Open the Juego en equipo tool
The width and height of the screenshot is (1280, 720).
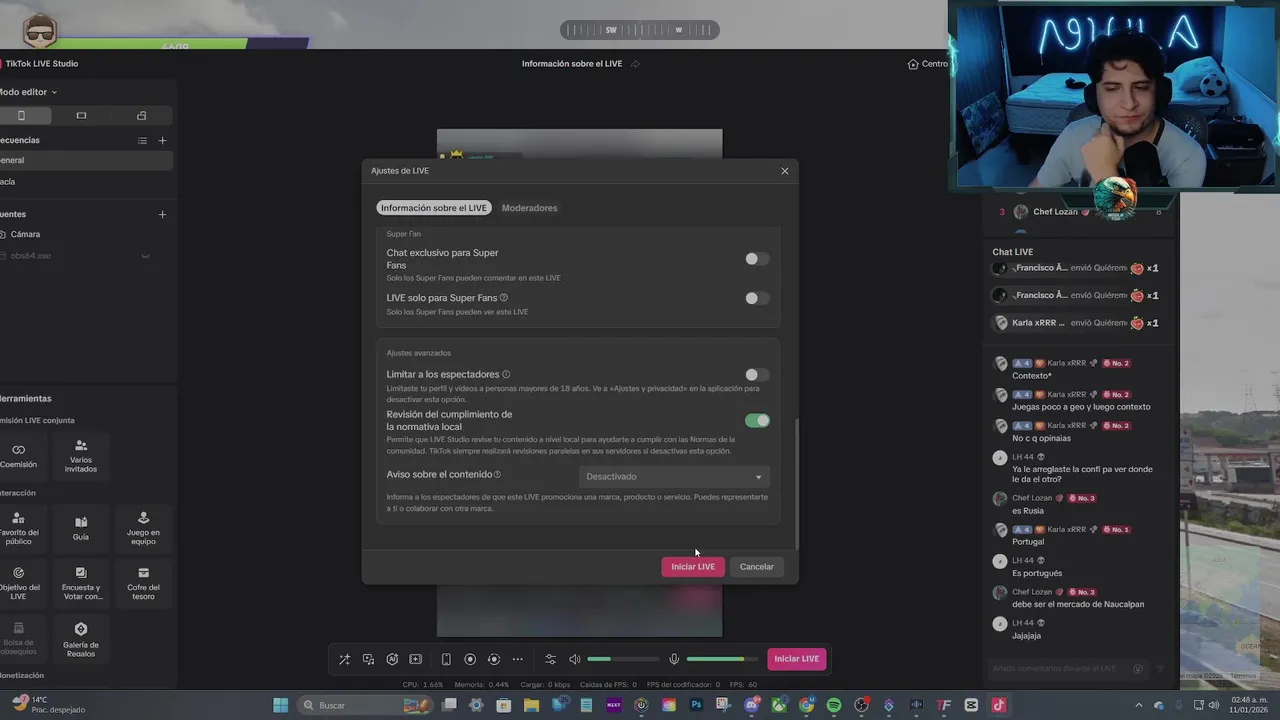coord(143,527)
